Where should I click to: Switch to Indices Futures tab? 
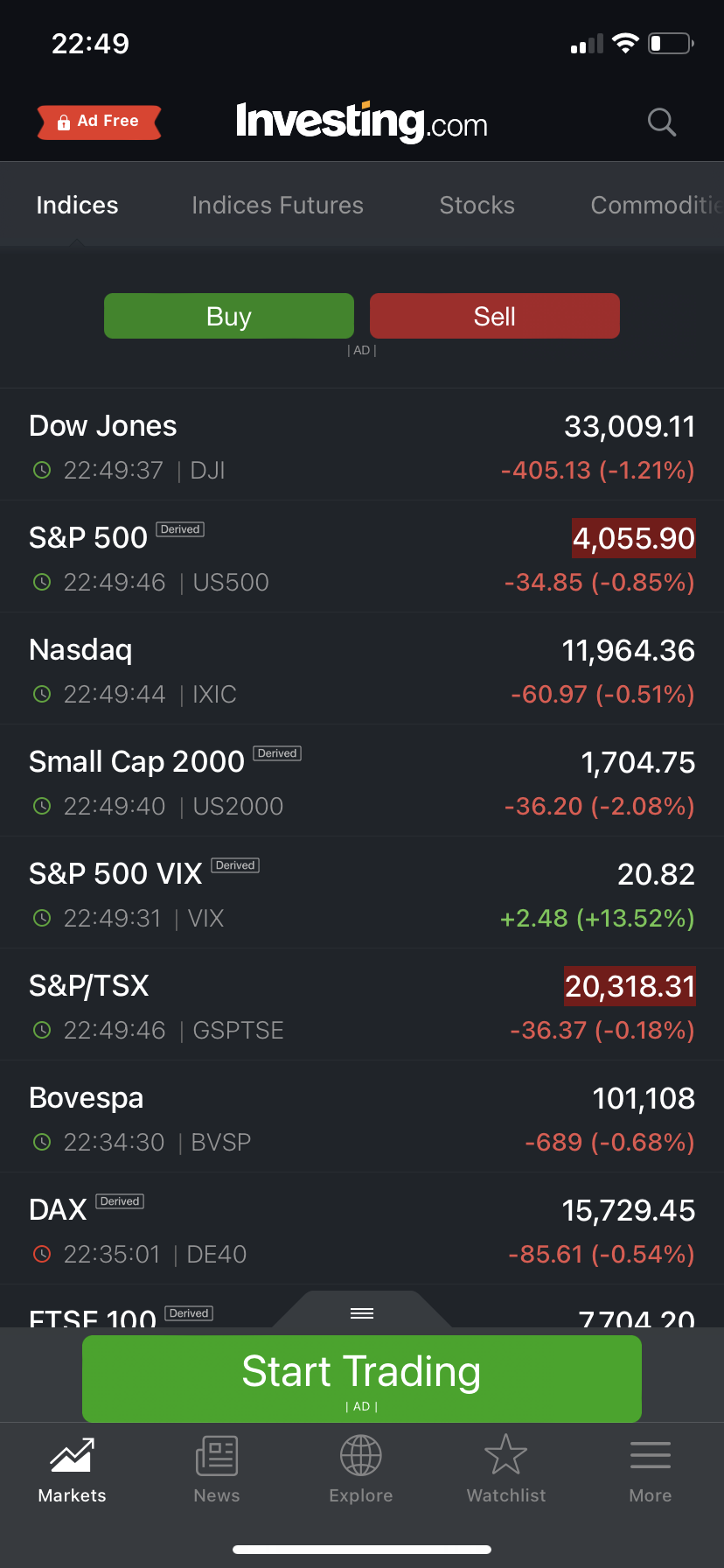(277, 206)
